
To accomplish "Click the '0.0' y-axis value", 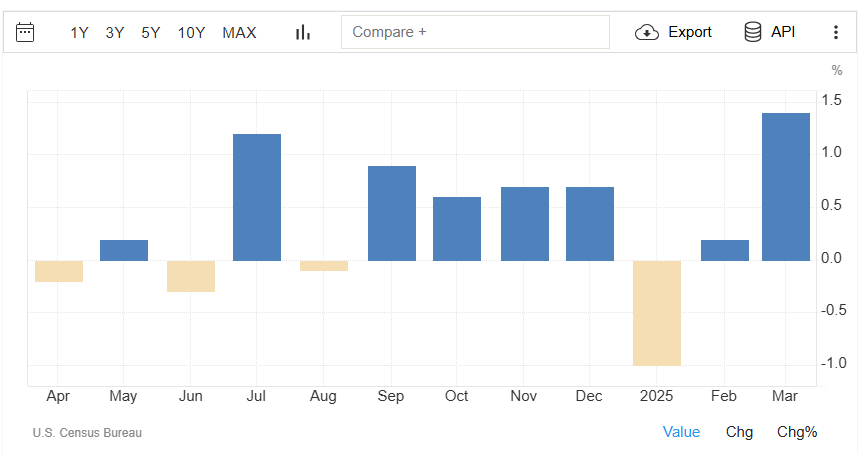I will coord(831,258).
